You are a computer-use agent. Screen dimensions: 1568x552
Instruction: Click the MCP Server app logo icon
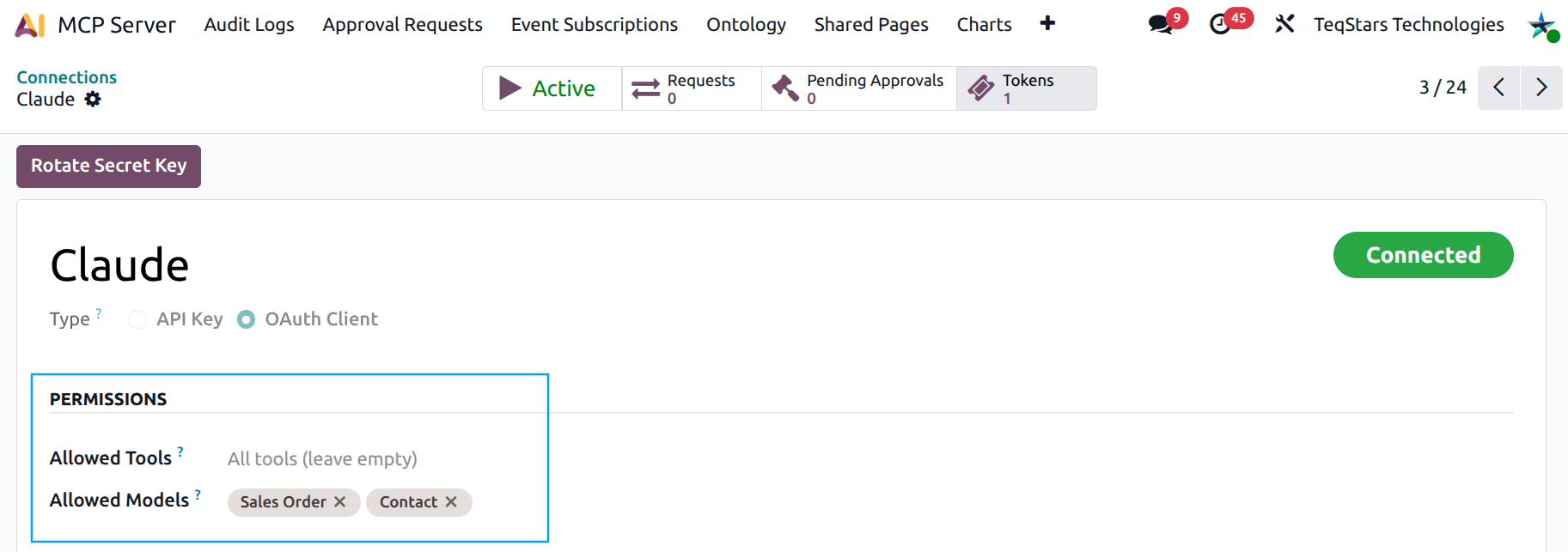(x=30, y=25)
